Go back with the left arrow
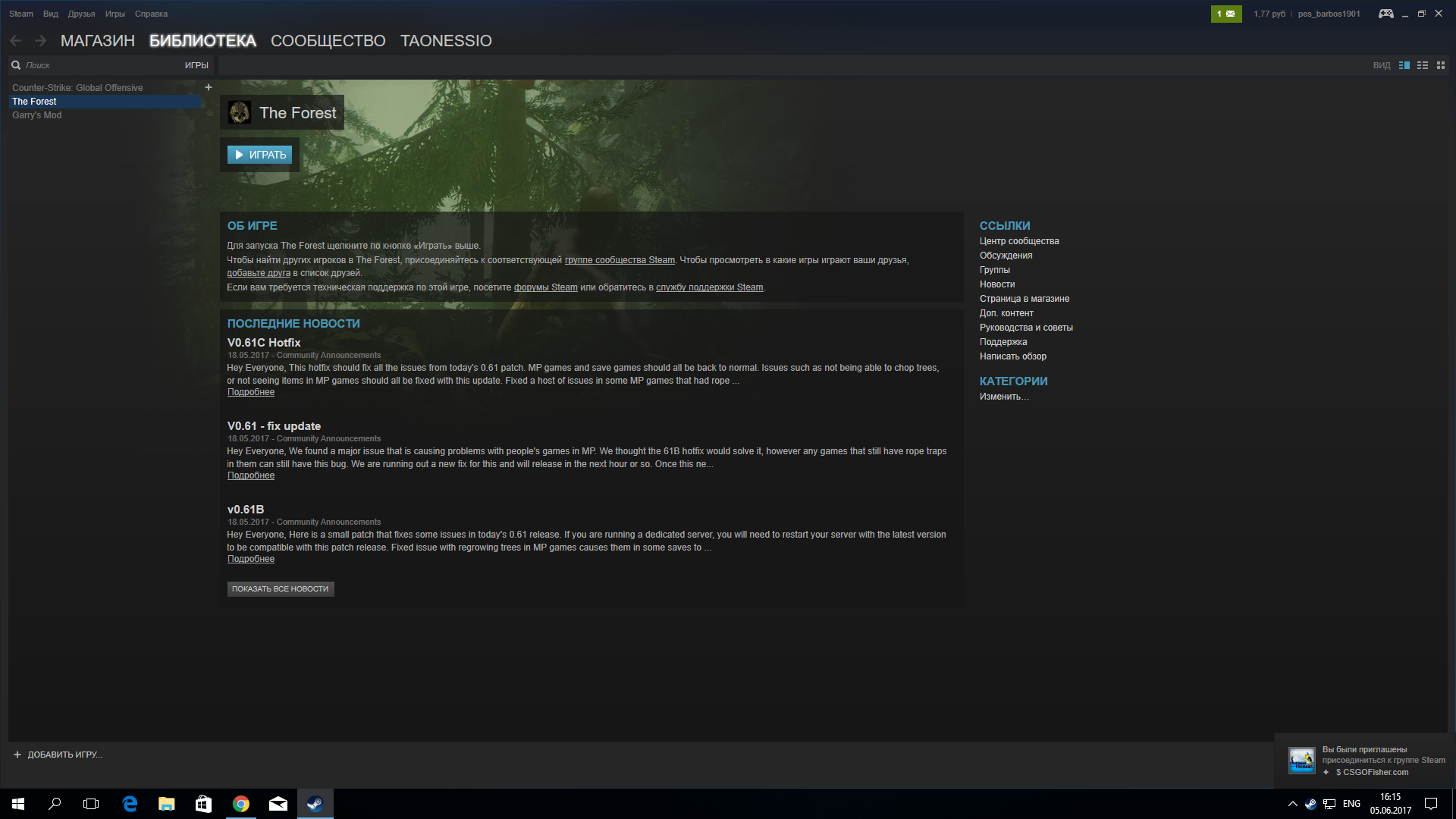The image size is (1456, 819). pos(16,41)
